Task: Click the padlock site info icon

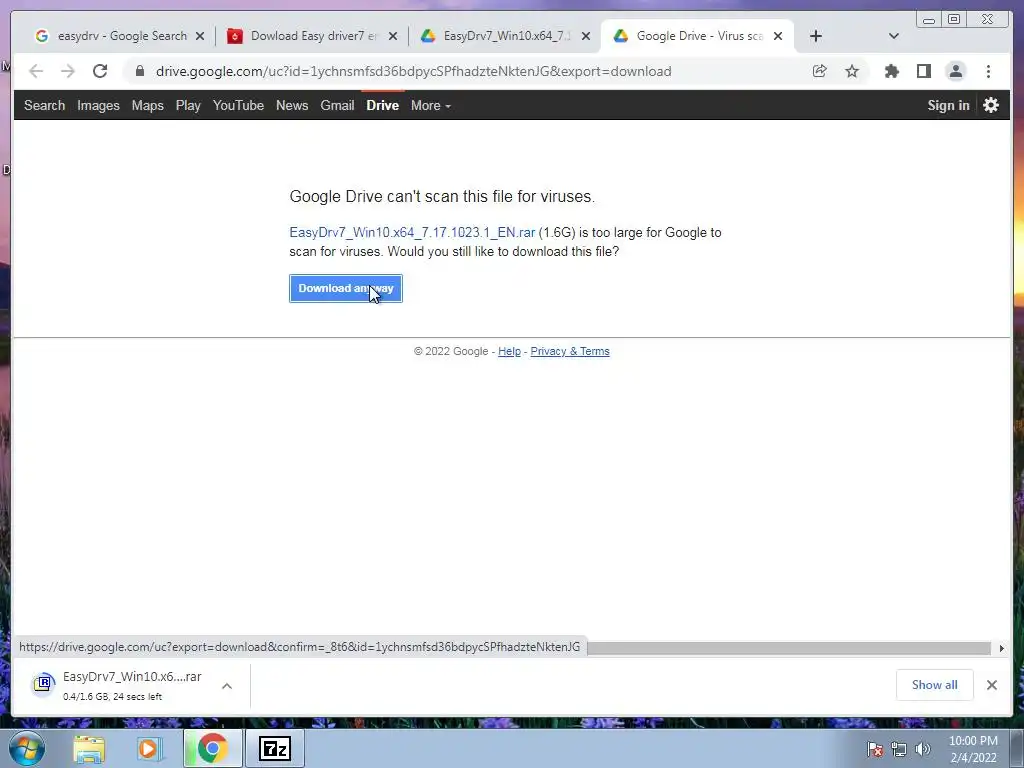Action: 139,71
